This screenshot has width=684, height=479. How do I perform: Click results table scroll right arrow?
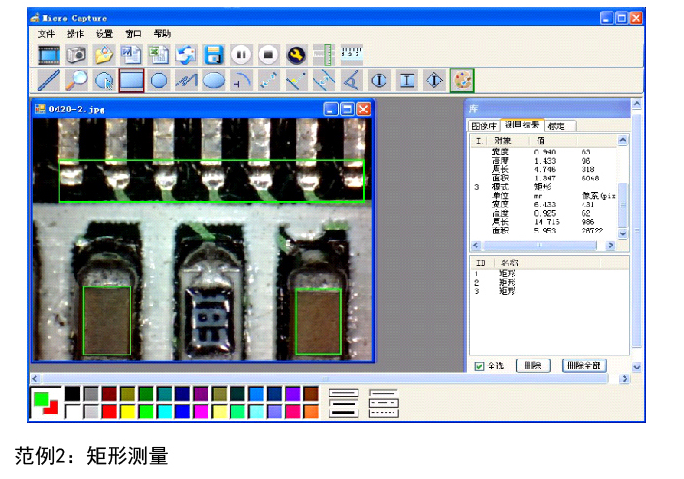(610, 246)
